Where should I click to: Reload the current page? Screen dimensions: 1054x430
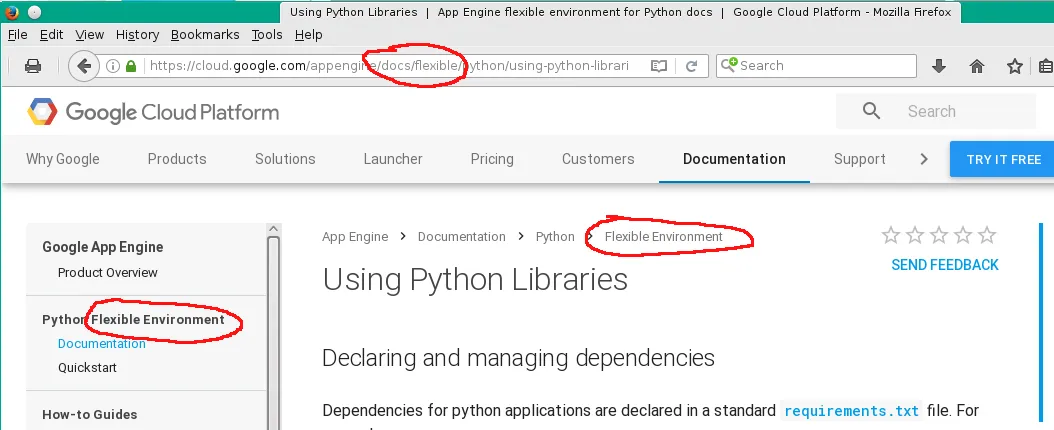(690, 66)
